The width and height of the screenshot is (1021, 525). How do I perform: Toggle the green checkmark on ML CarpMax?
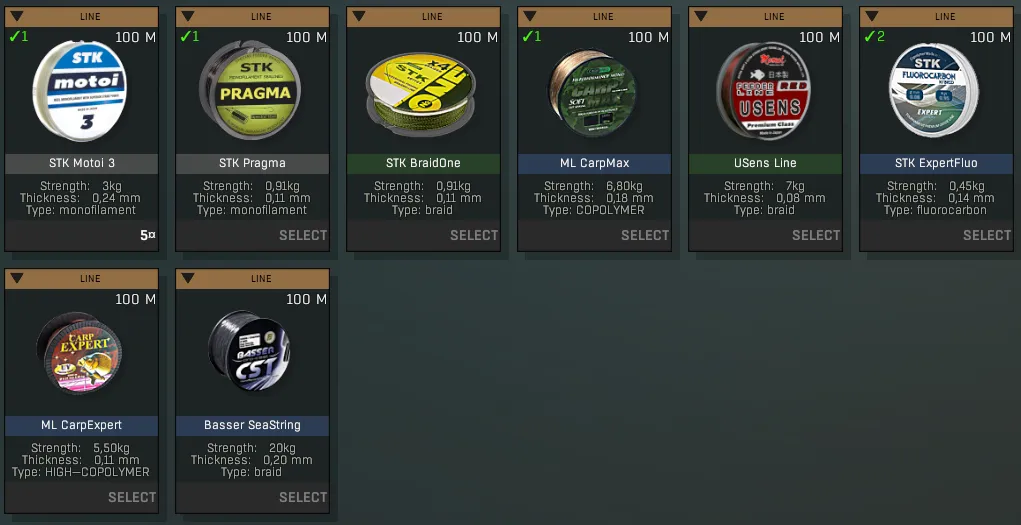coord(531,36)
